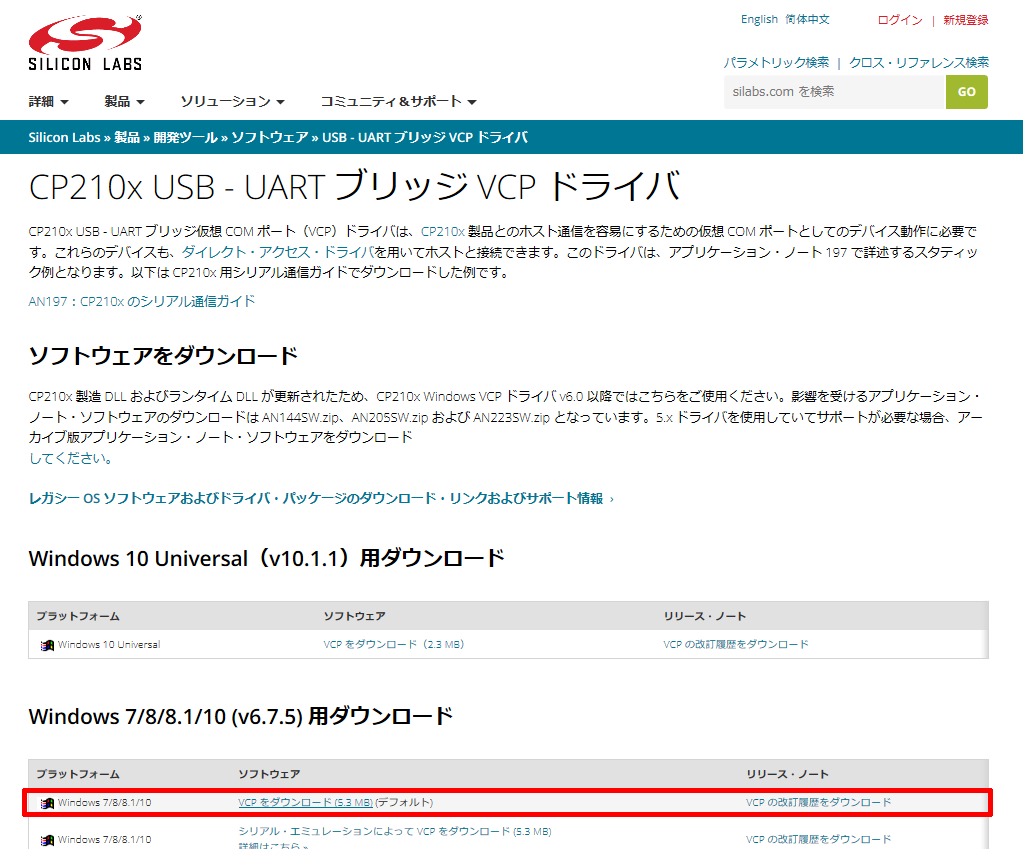Download the default VCP (5.3 MB)
Screen dimensions: 1023x849
(x=305, y=803)
